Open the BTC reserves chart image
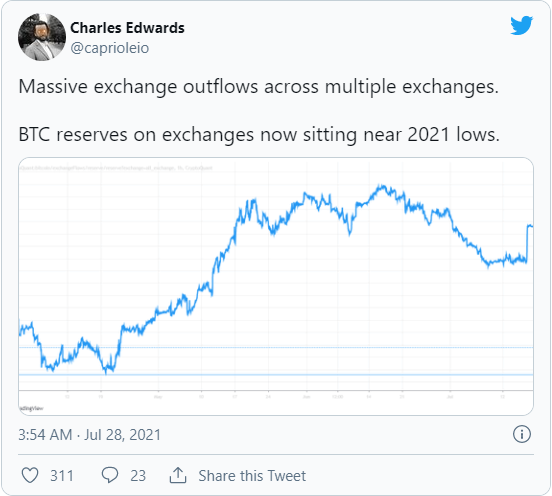 276,286
